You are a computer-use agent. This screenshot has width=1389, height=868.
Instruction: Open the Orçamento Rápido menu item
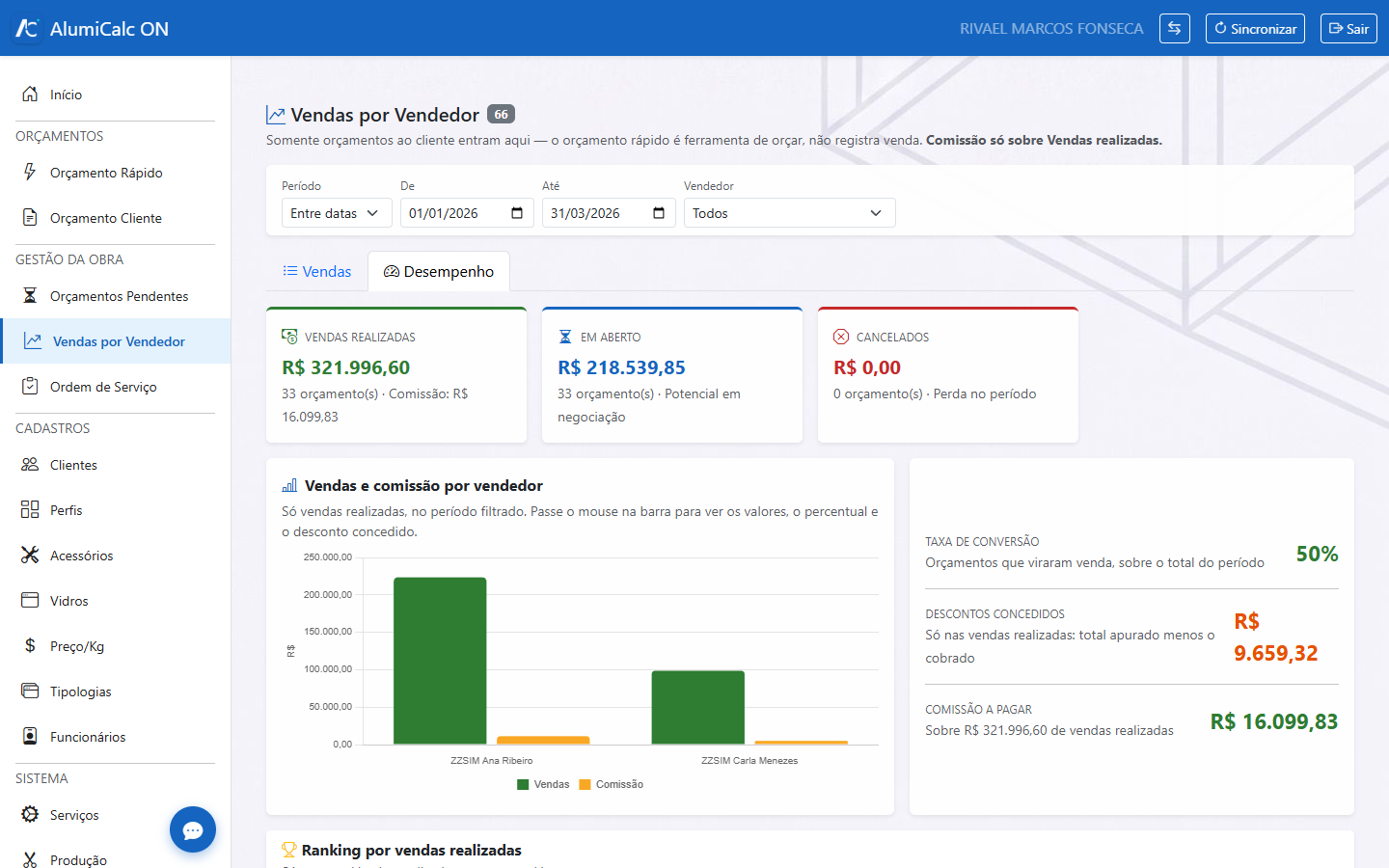(116, 173)
